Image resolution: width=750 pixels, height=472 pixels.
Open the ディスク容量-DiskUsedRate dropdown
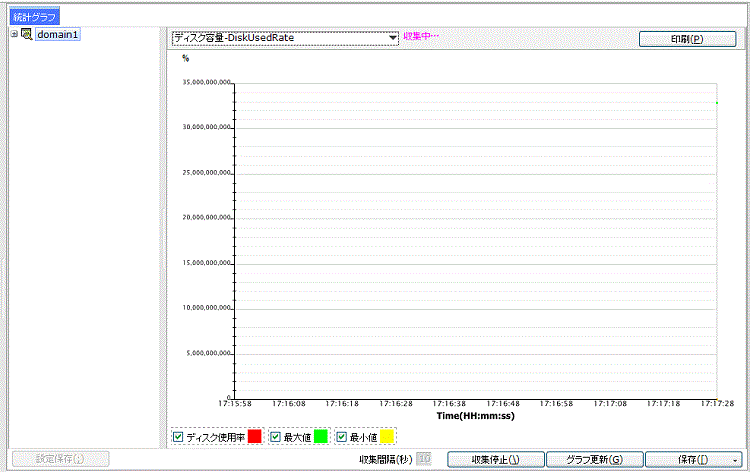(393, 38)
